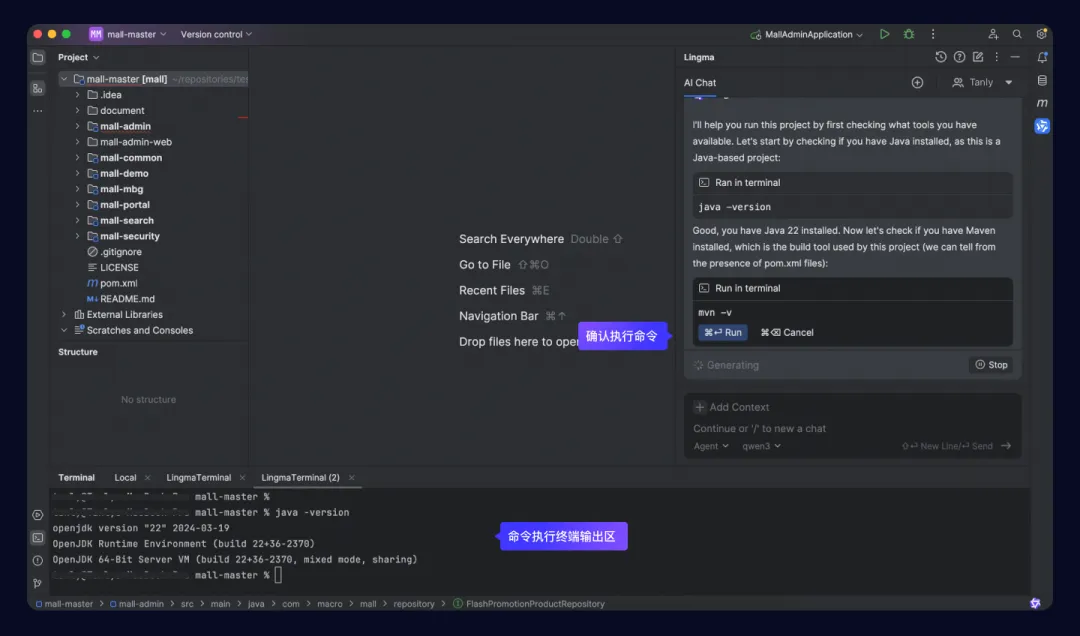The width and height of the screenshot is (1080, 636).
Task: Stop the generating response
Action: pyautogui.click(x=991, y=365)
